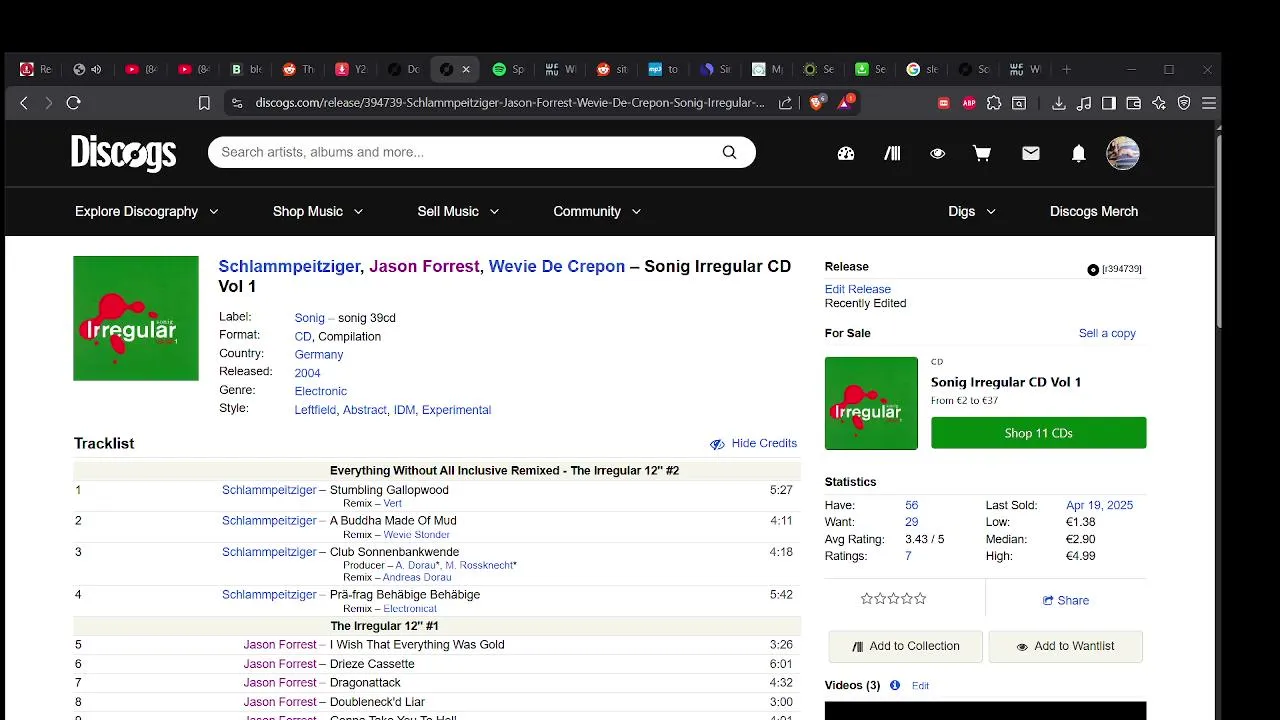The image size is (1280, 720).
Task: Open the messages envelope icon
Action: pyautogui.click(x=1031, y=153)
